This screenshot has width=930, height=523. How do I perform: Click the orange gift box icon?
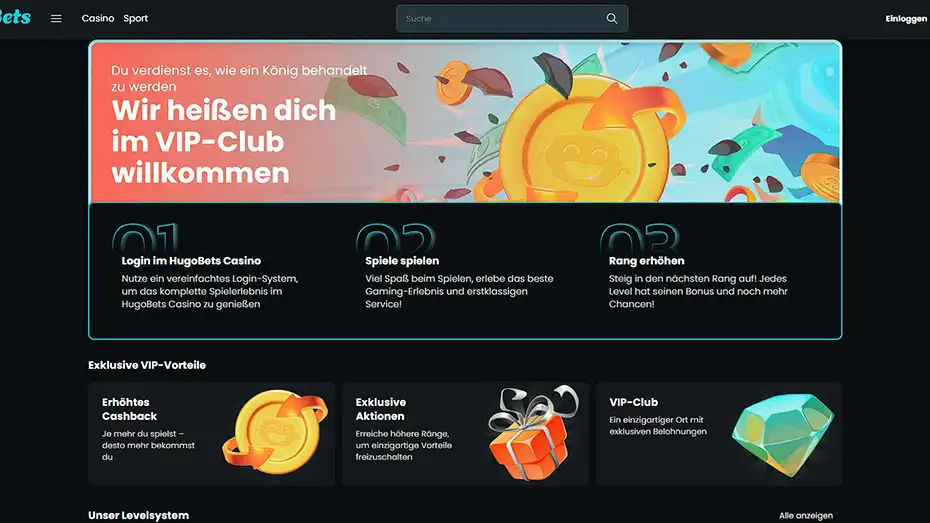[x=532, y=433]
